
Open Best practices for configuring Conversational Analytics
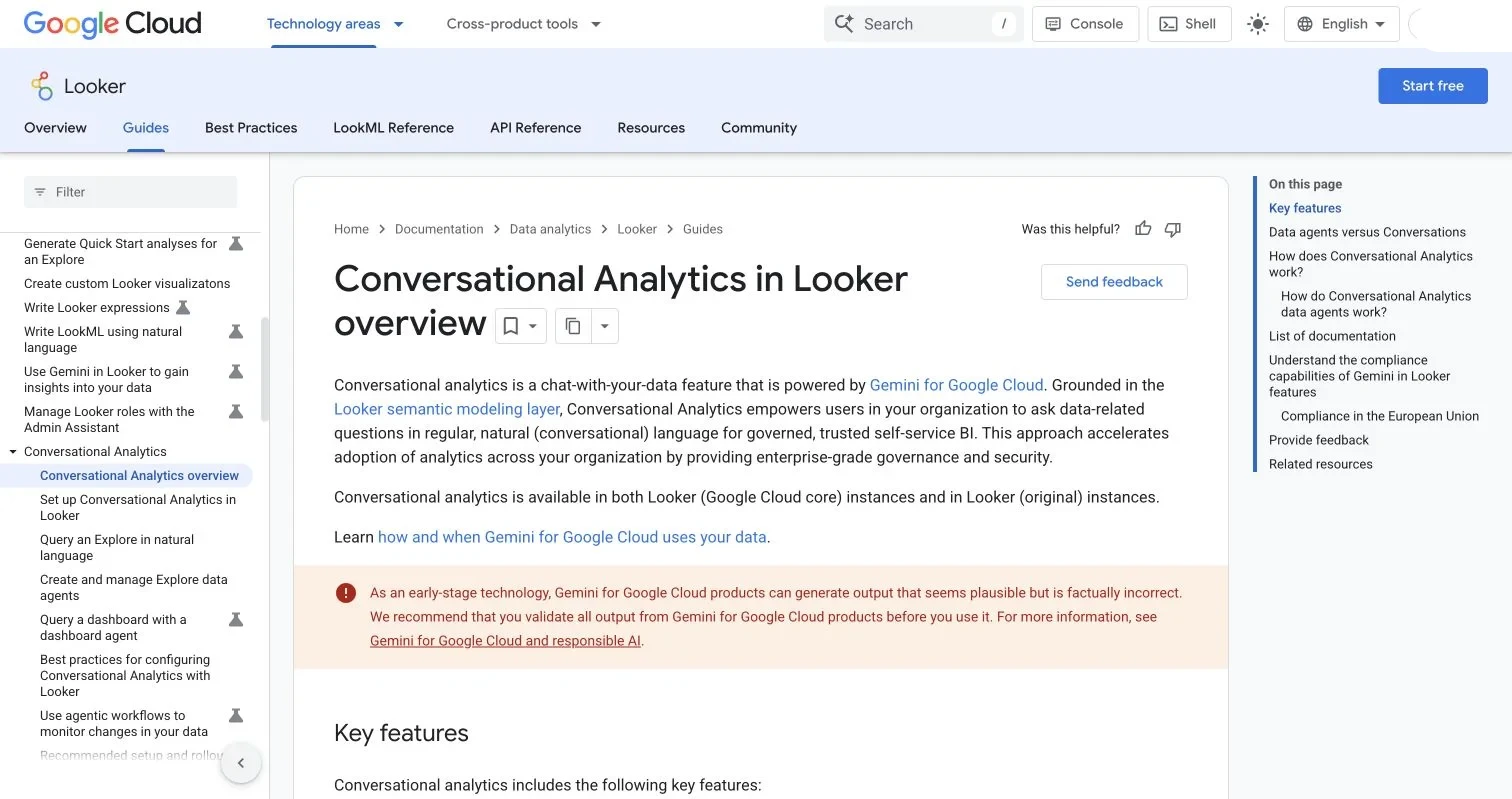125,676
